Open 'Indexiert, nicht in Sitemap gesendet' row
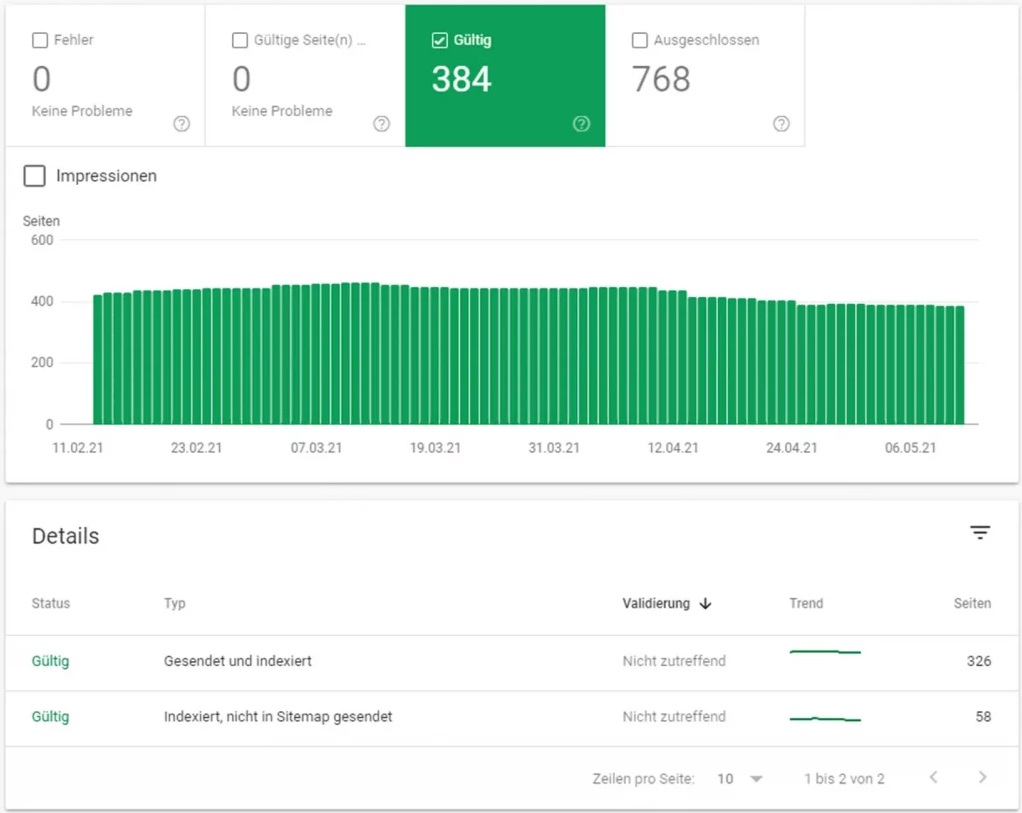Image resolution: width=1022 pixels, height=813 pixels. click(277, 717)
